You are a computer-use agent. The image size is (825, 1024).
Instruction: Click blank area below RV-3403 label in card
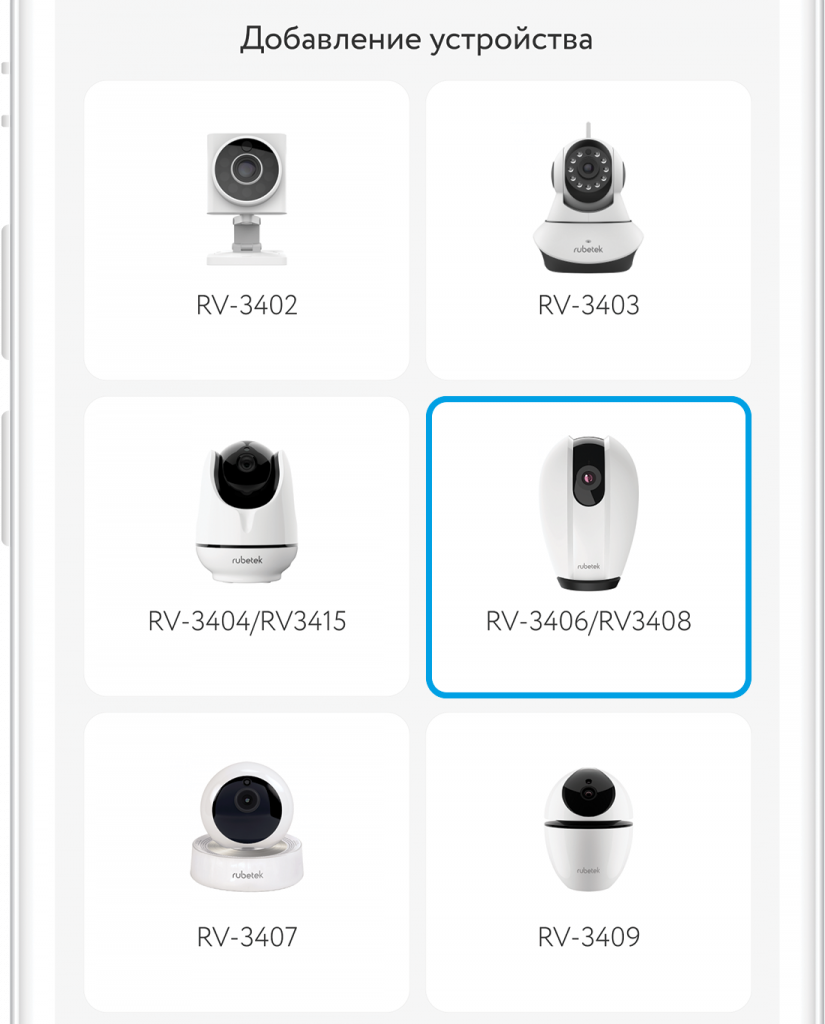(588, 349)
